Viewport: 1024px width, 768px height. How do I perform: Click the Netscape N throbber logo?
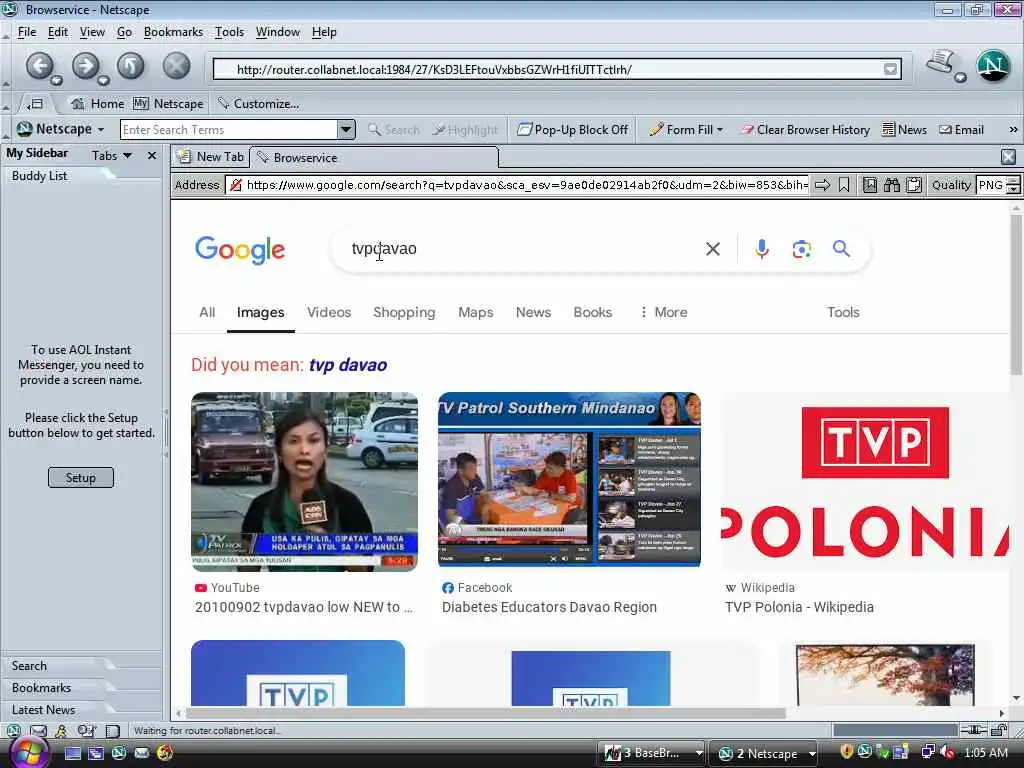tap(993, 66)
